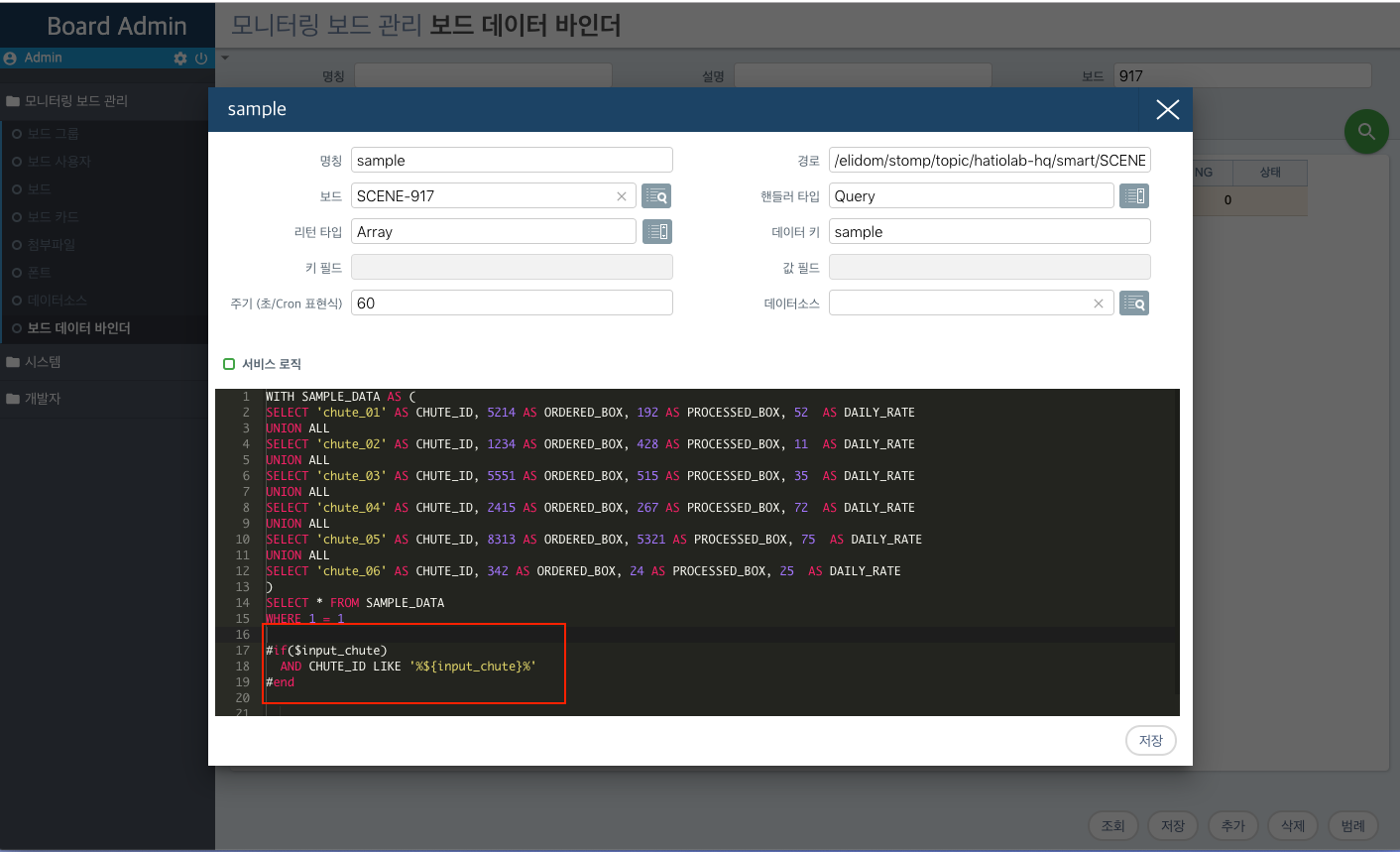Click the 삭제 button
The height and width of the screenshot is (852, 1400).
1293,825
